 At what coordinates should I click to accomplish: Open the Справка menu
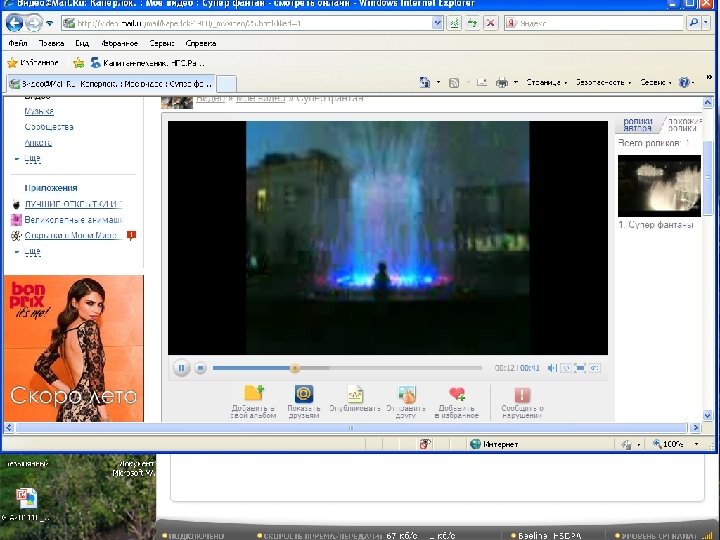[x=201, y=43]
